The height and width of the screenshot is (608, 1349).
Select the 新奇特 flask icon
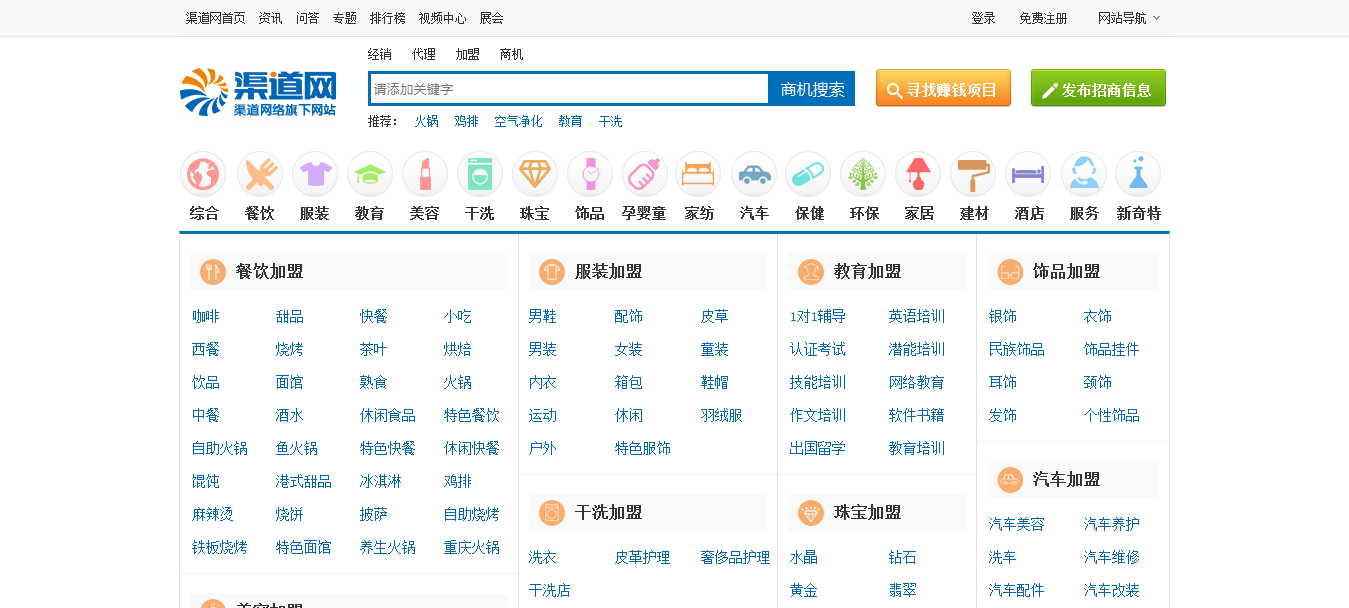tap(1137, 172)
